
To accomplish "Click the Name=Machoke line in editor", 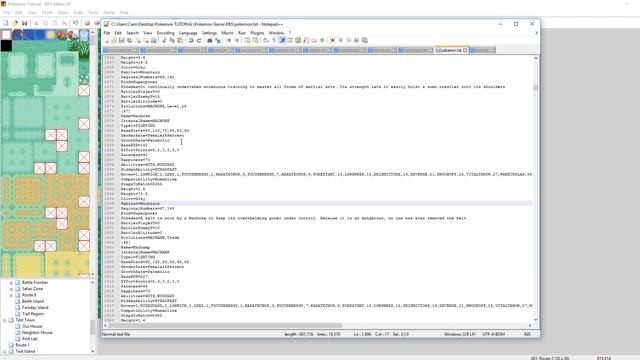I will (135, 116).
